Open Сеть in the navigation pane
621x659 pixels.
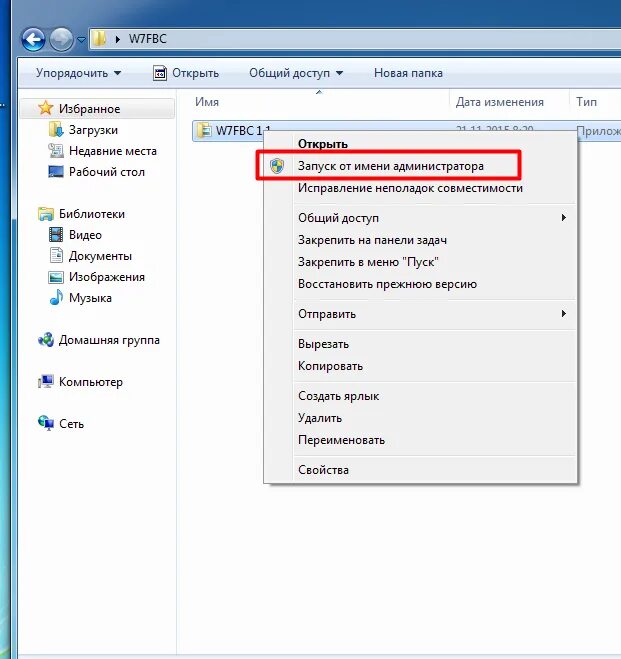click(x=71, y=424)
